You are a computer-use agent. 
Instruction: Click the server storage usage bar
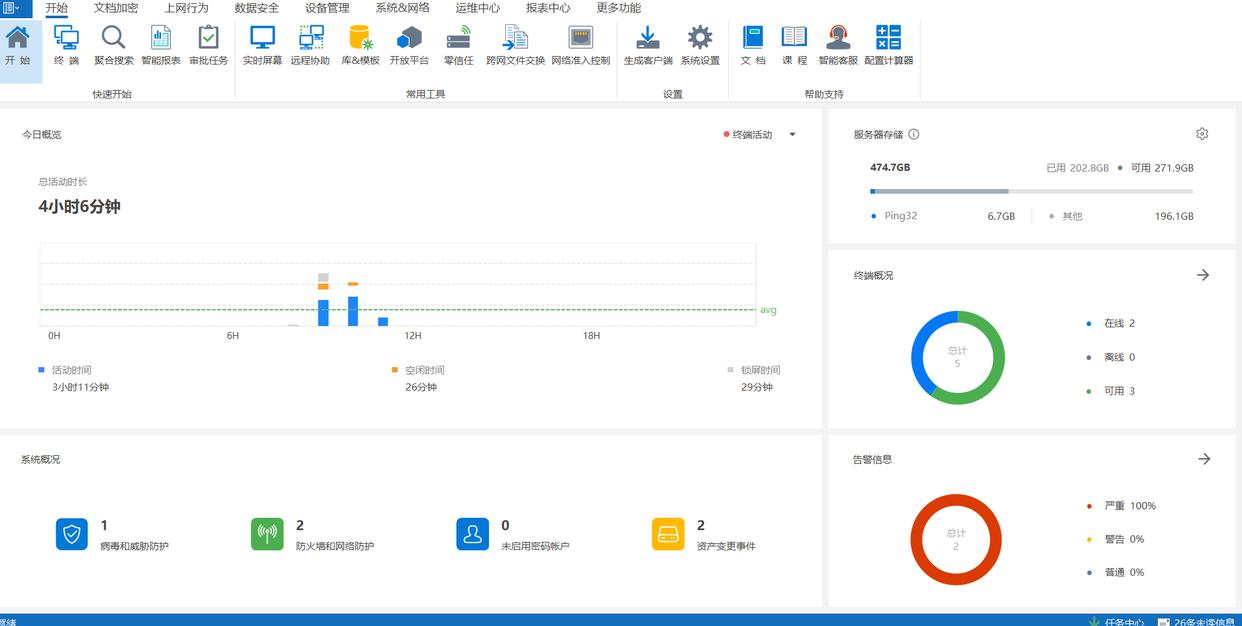pos(1031,191)
